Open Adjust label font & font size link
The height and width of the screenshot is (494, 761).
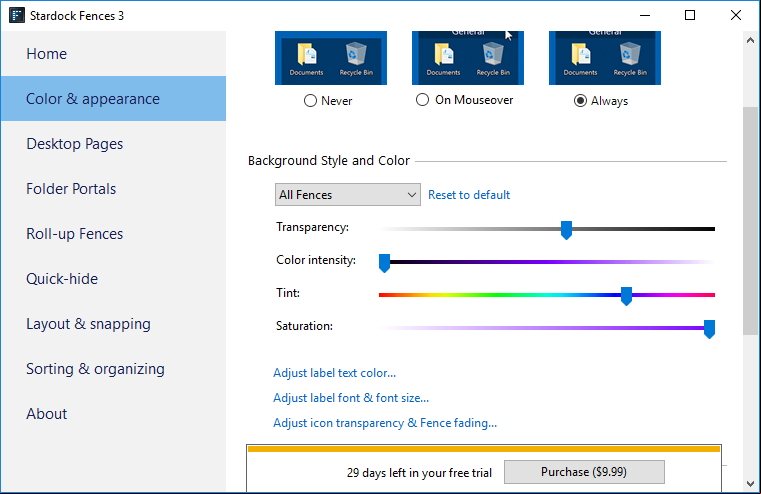pos(351,398)
